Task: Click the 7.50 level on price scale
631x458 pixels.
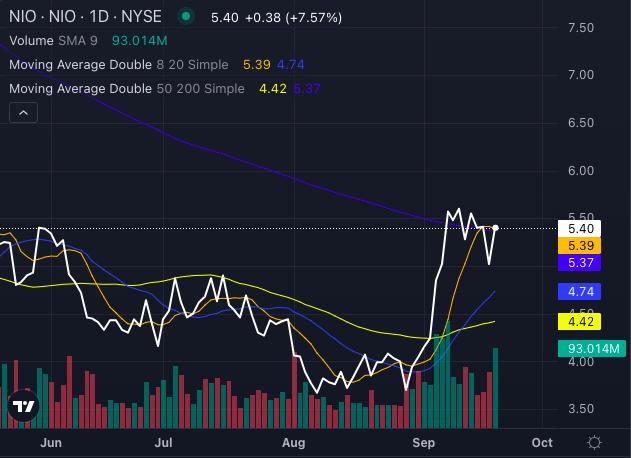Action: (x=581, y=28)
